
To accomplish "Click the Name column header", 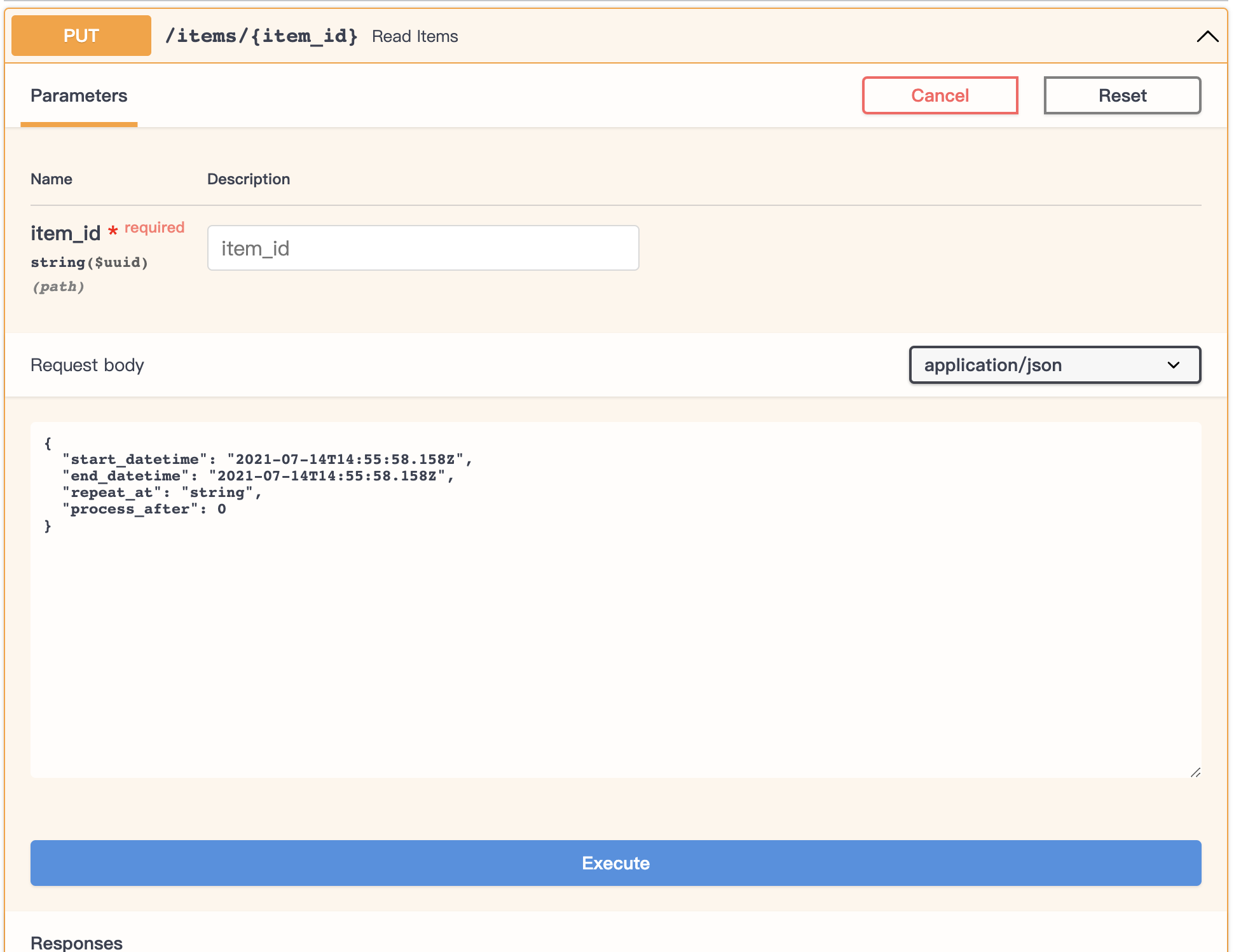I will coord(51,179).
